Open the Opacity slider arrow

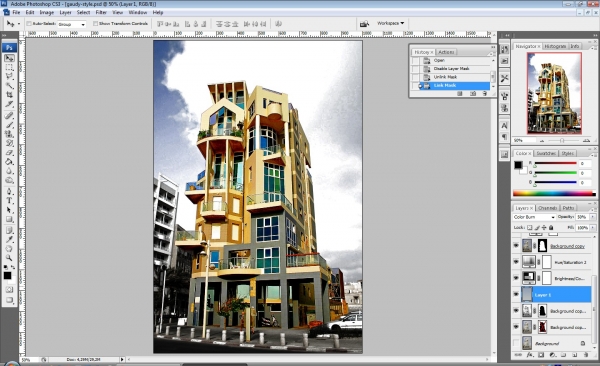click(x=593, y=217)
